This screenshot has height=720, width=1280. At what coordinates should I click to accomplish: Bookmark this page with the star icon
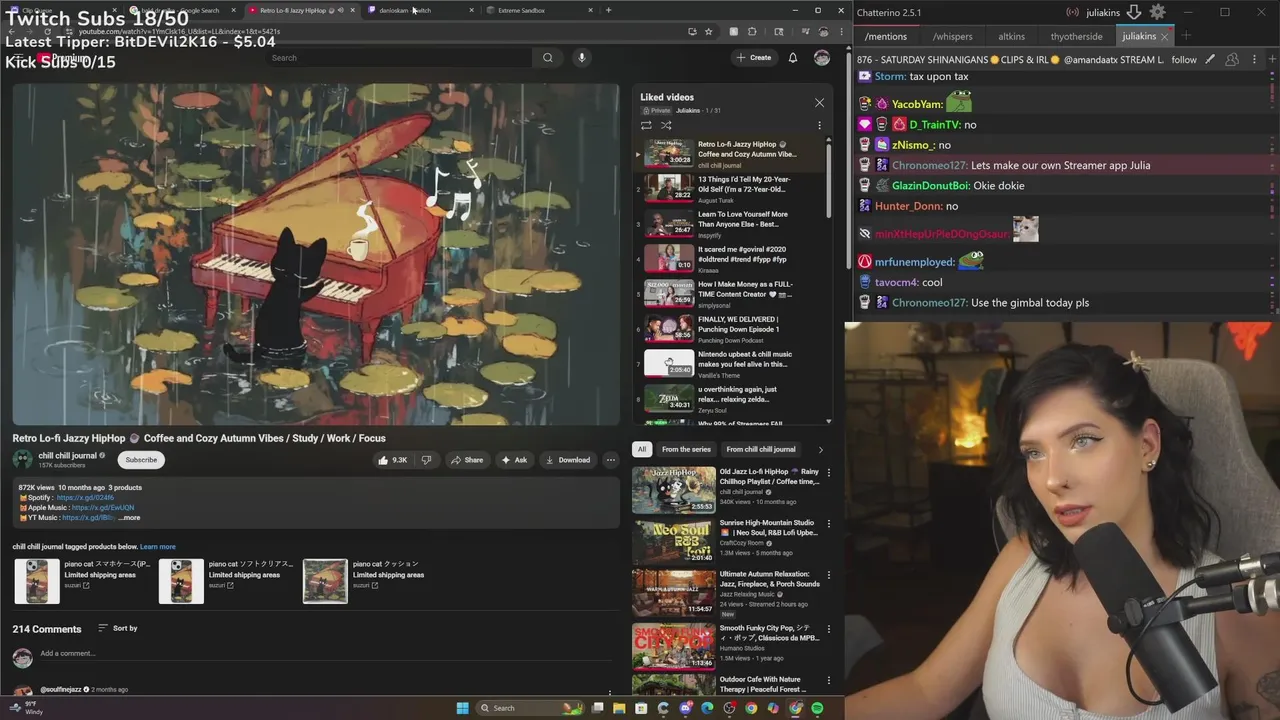pos(708,31)
